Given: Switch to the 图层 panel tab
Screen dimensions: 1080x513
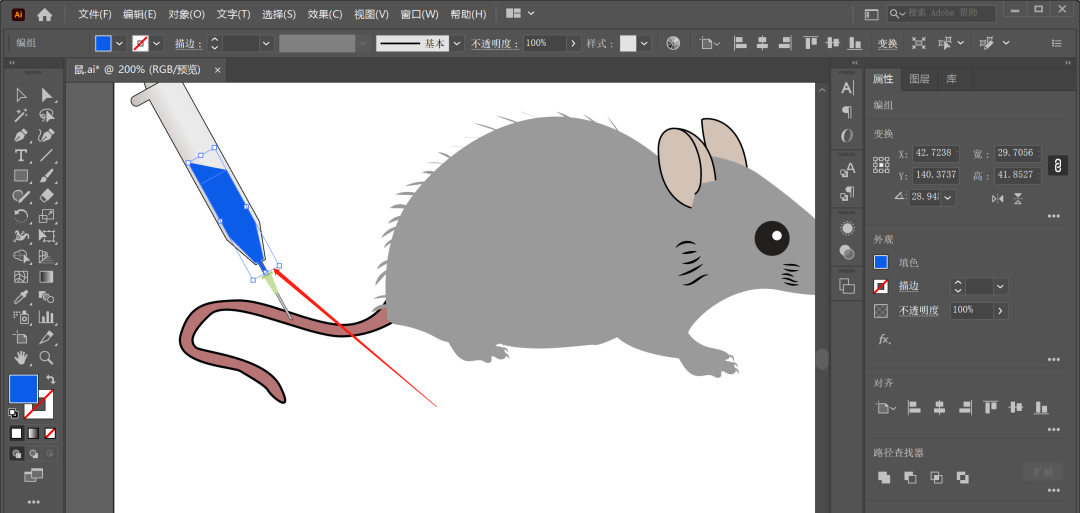Looking at the screenshot, I should tap(918, 79).
